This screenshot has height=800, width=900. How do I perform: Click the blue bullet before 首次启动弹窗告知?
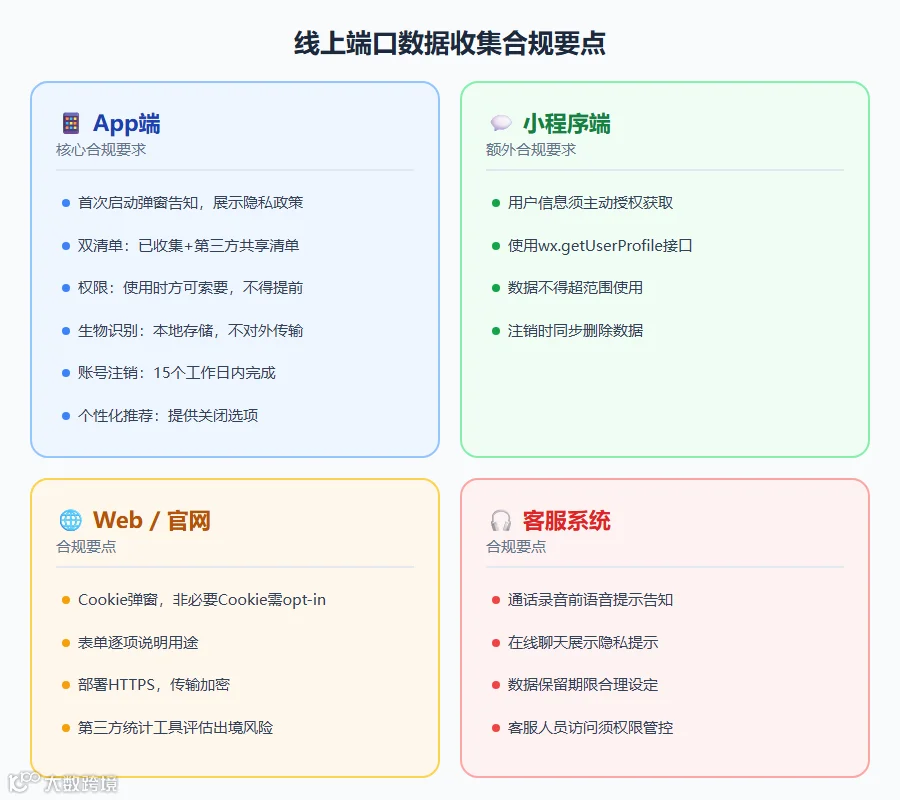tap(65, 203)
